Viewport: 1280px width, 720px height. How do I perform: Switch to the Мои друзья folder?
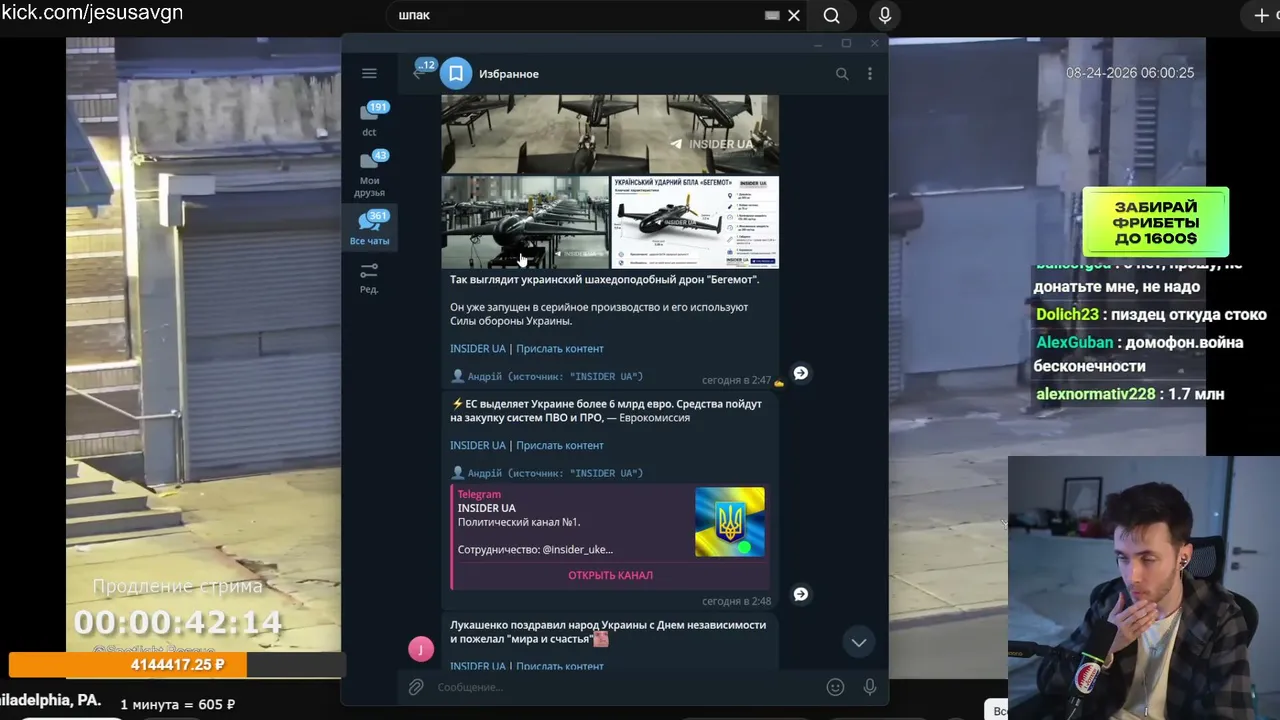tap(369, 174)
